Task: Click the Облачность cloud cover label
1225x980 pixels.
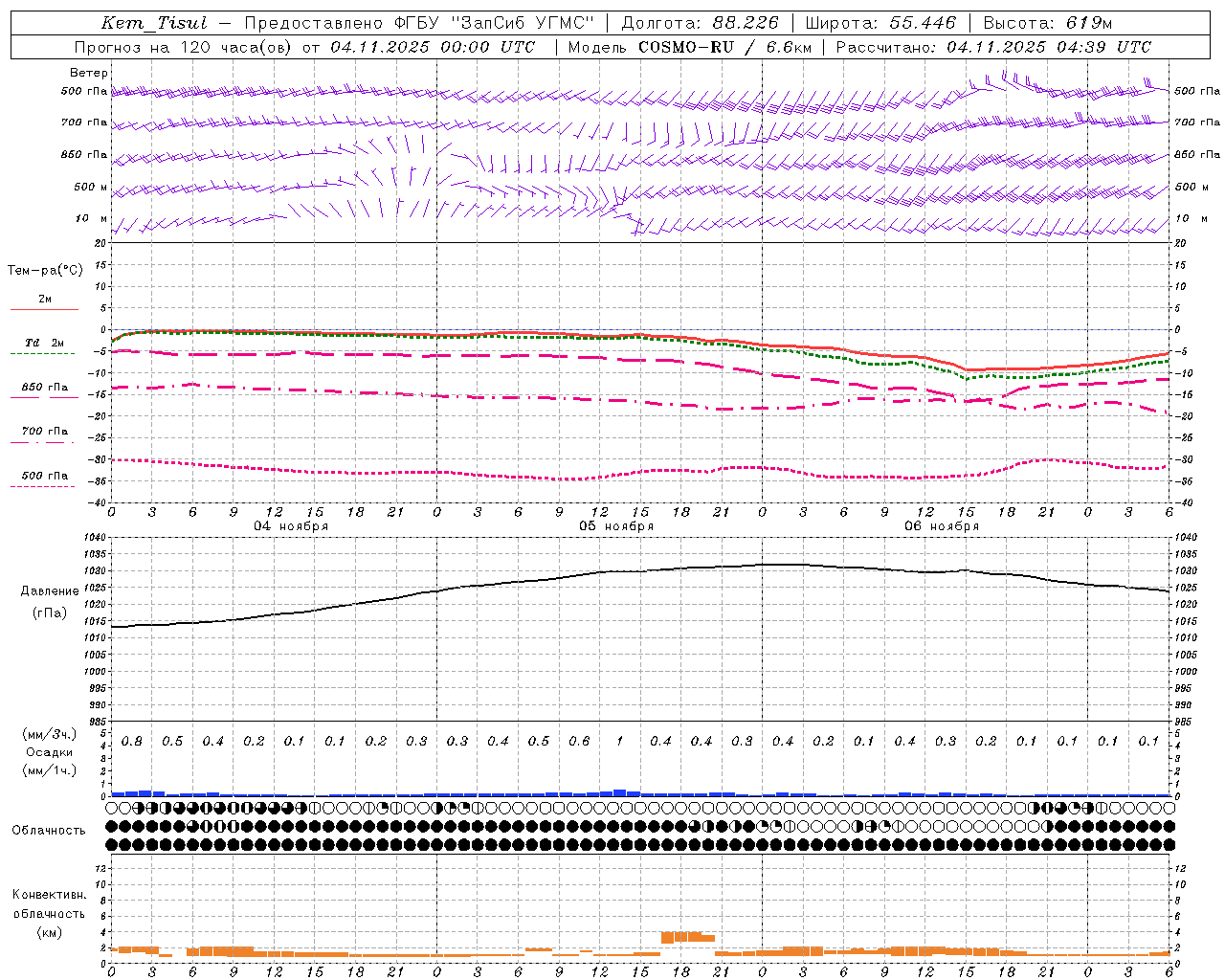Action: tap(49, 831)
